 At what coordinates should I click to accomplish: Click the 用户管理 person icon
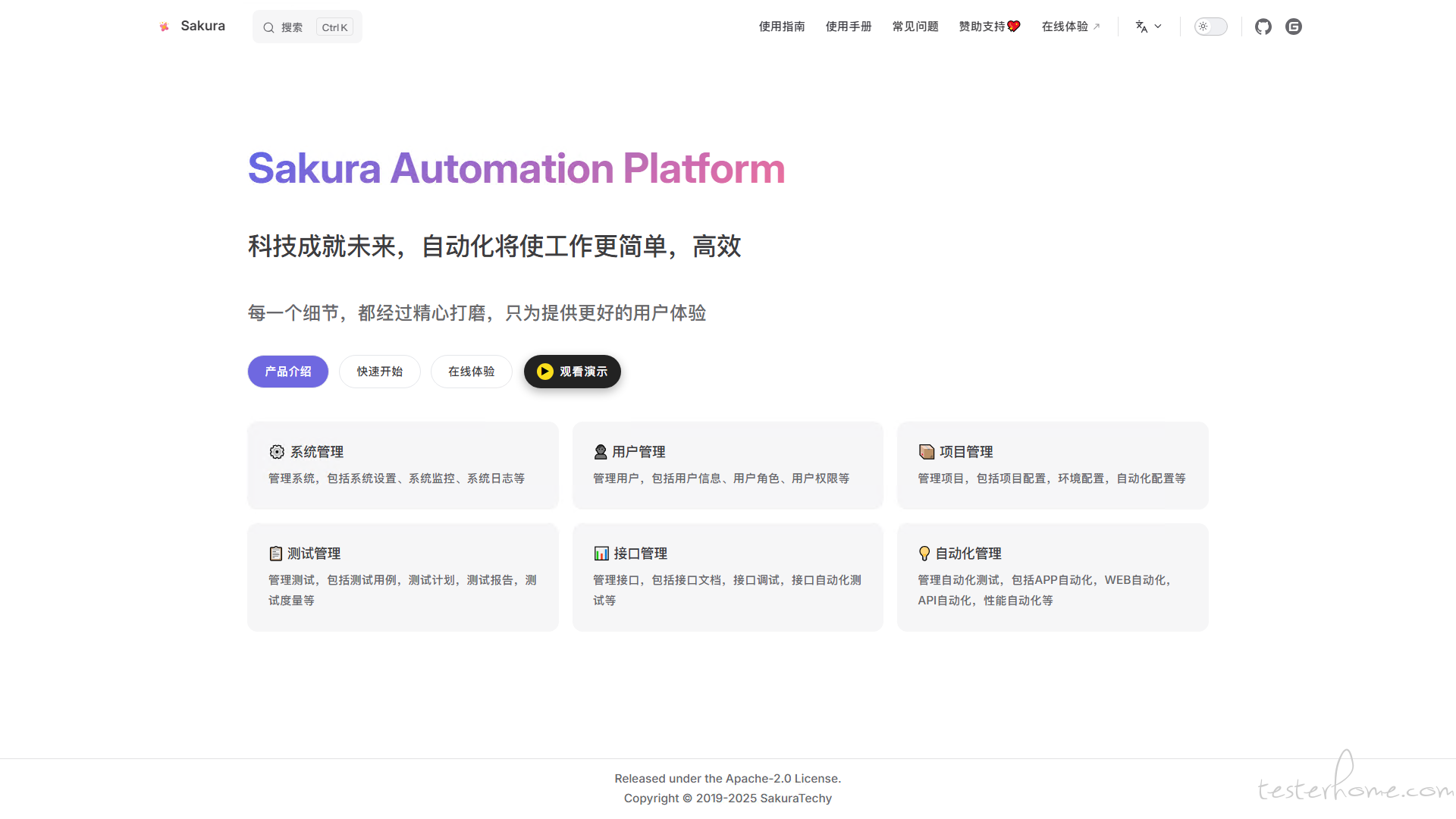pos(601,452)
